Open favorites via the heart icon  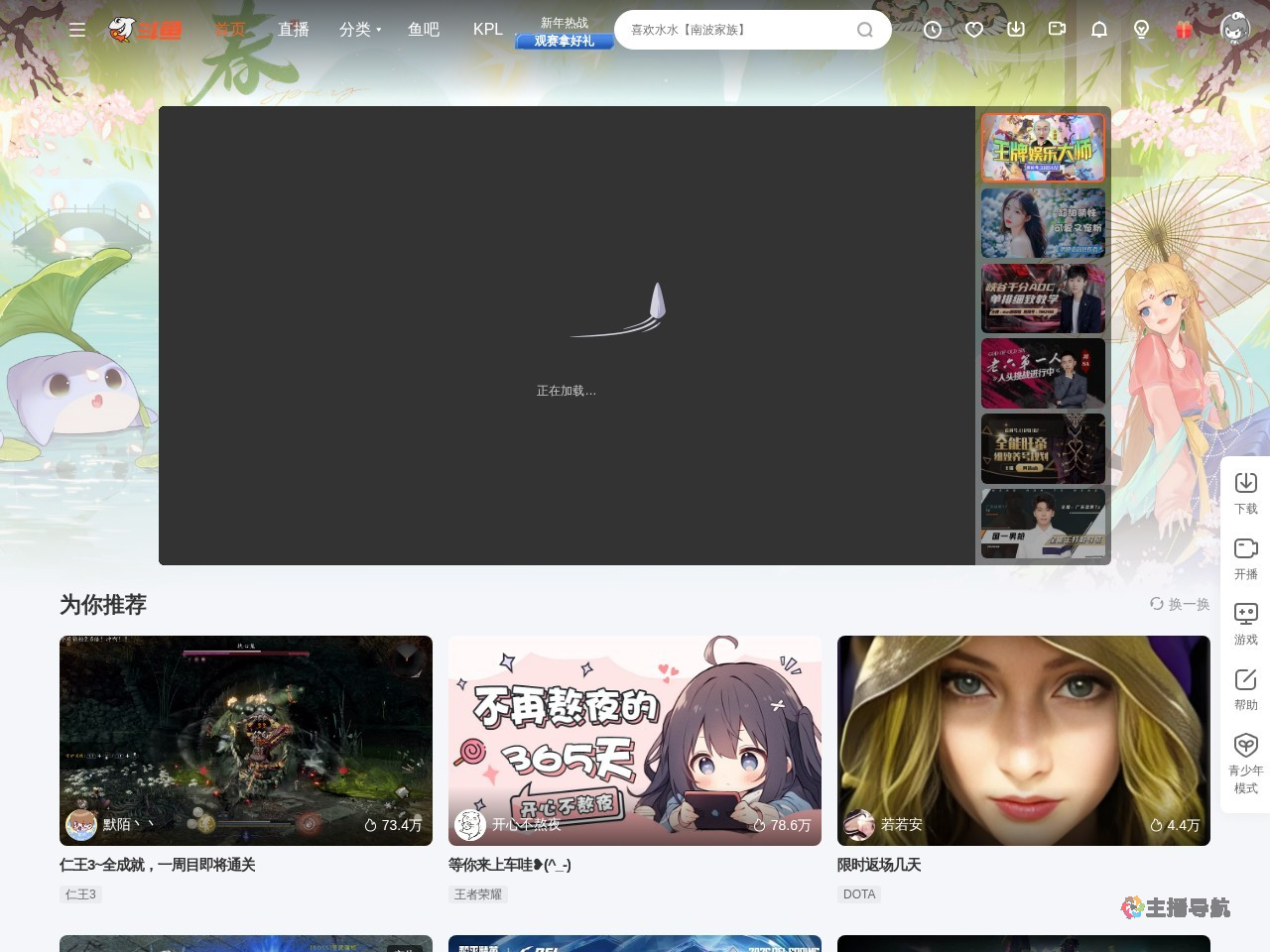tap(973, 30)
